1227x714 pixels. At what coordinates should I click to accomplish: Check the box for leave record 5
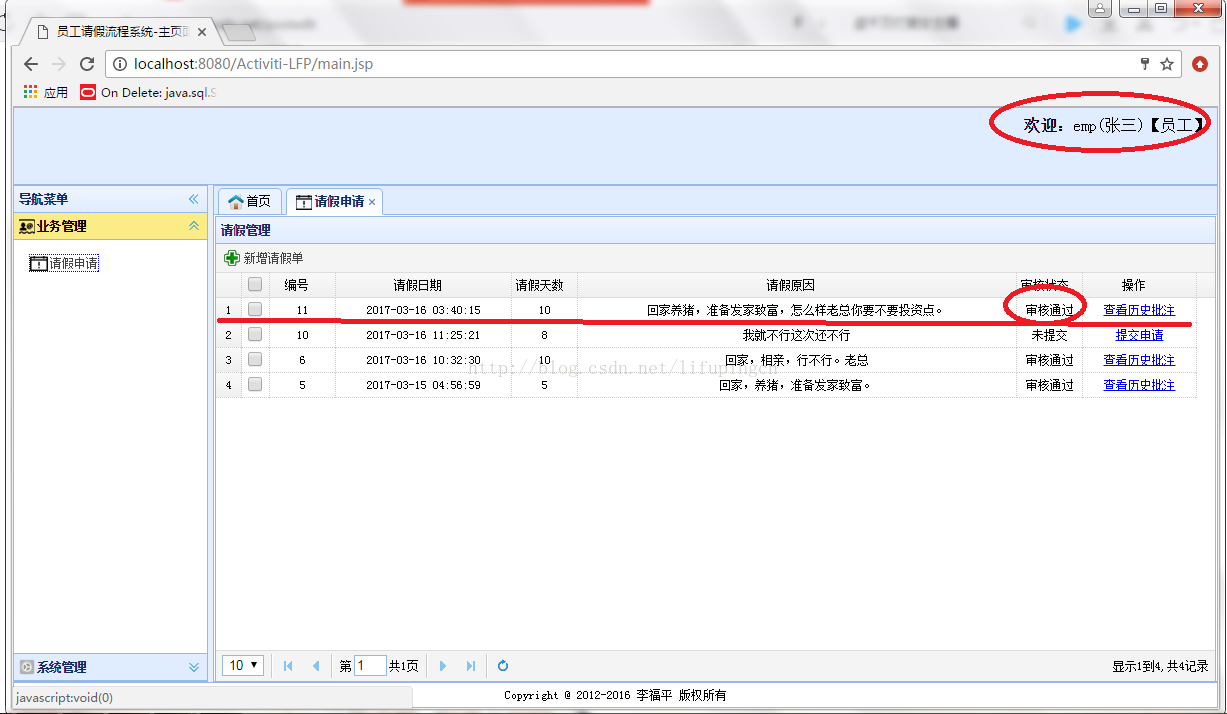click(x=255, y=384)
